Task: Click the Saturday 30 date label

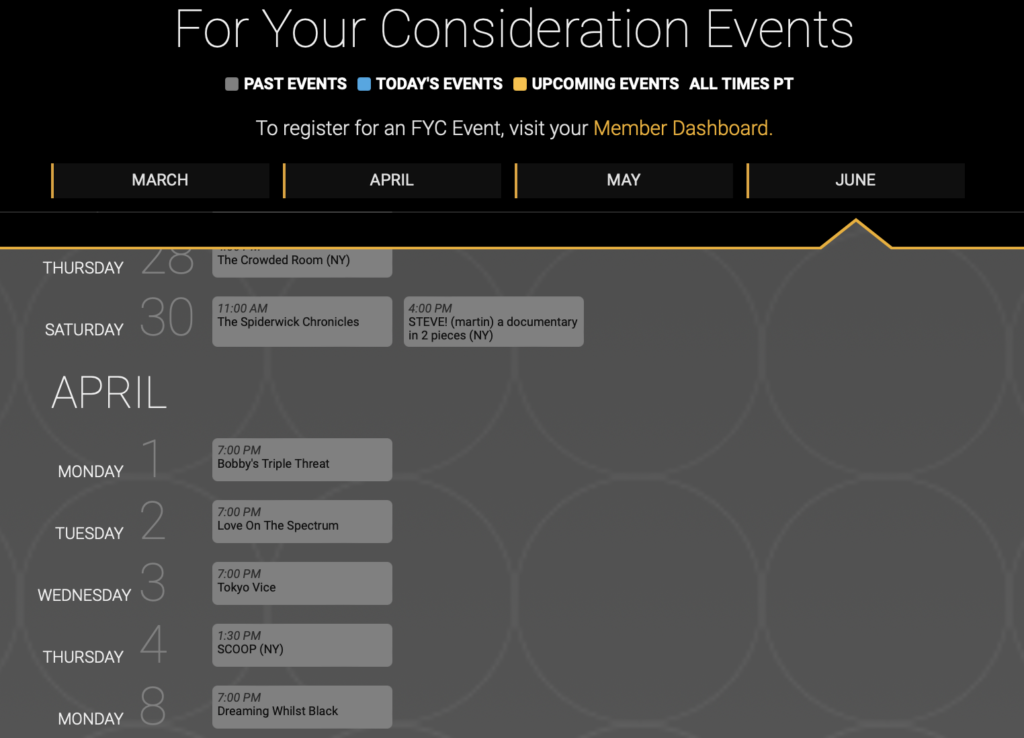Action: coord(119,318)
